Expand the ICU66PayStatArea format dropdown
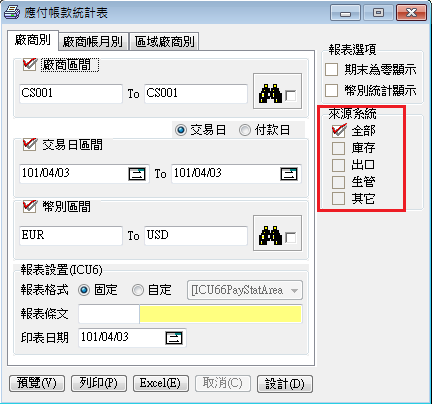The height and width of the screenshot is (404, 432). [x=294, y=290]
